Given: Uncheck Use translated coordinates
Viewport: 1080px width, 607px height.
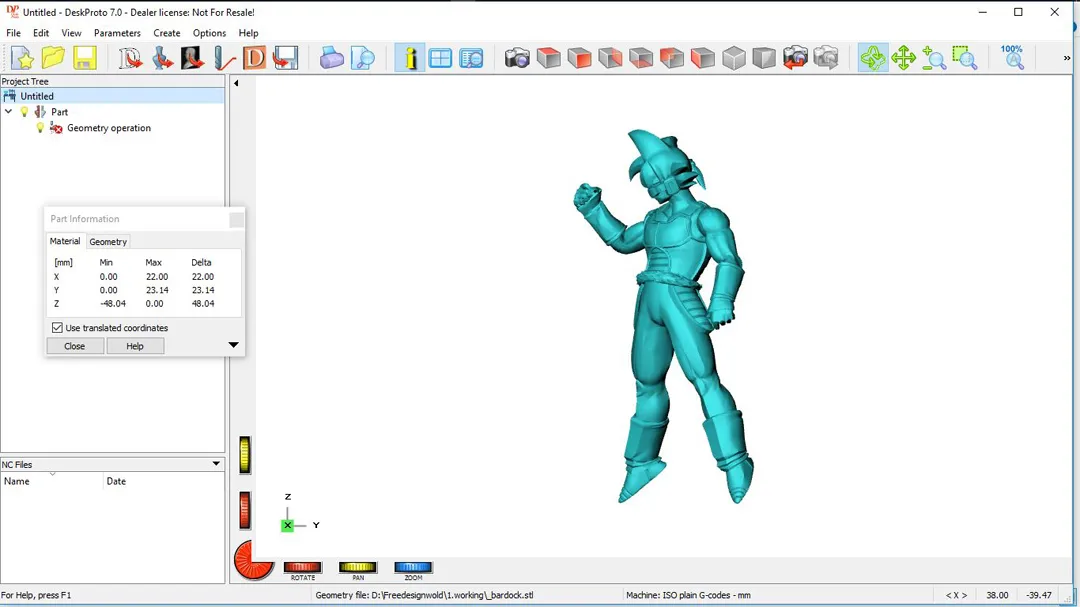Looking at the screenshot, I should coord(57,328).
